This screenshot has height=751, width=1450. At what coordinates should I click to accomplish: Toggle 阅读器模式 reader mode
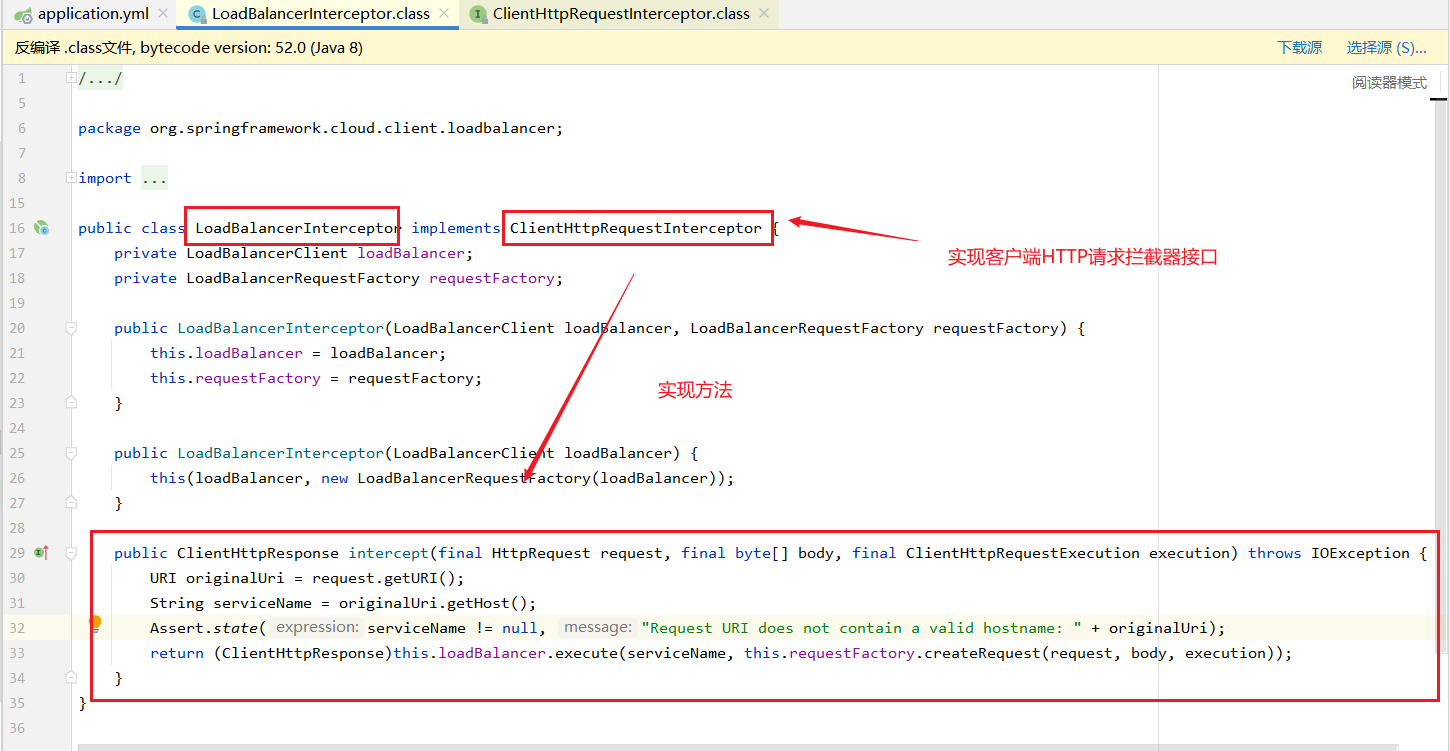(x=1389, y=83)
